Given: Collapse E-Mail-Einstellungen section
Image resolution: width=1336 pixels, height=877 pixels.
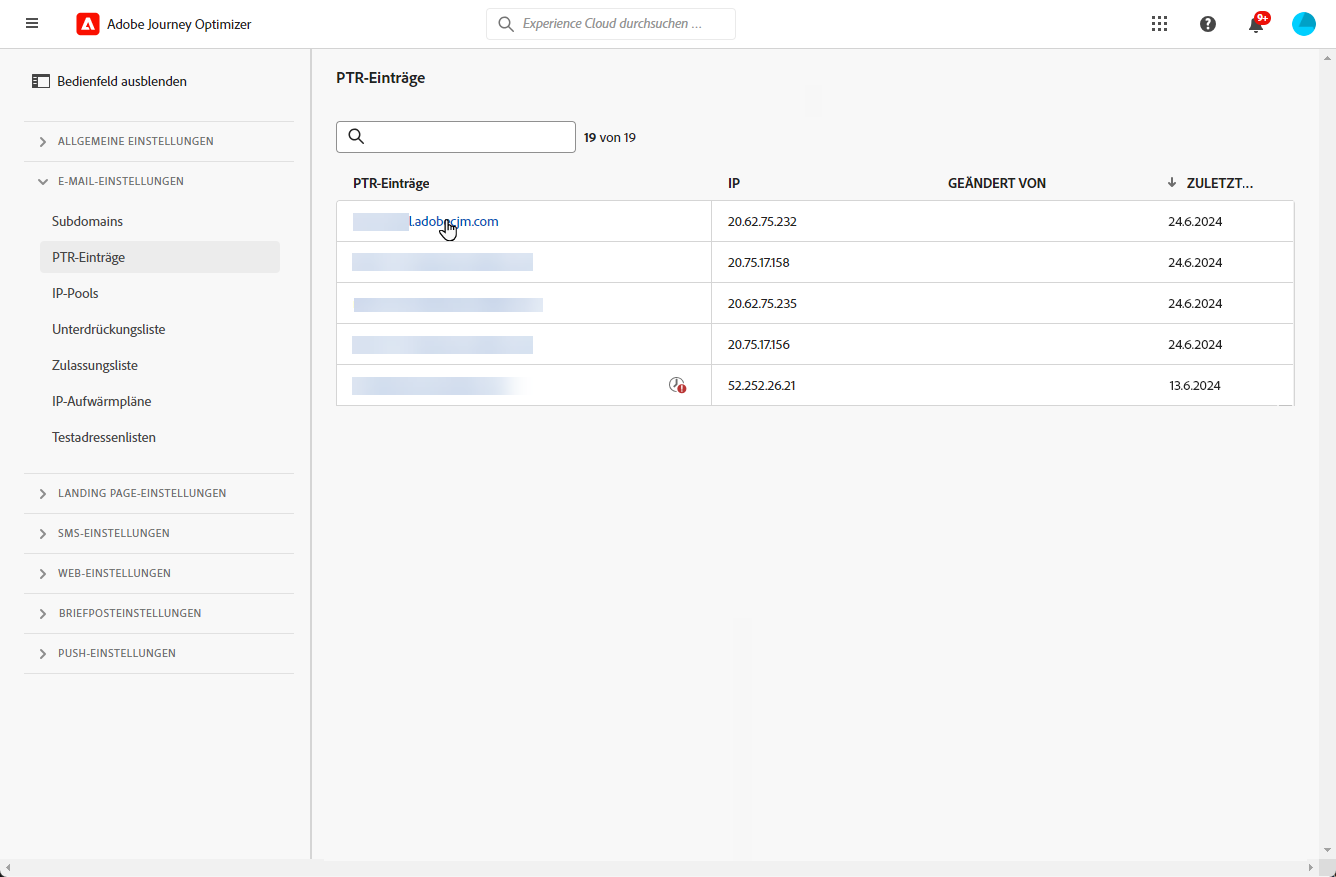Looking at the screenshot, I should tap(43, 182).
